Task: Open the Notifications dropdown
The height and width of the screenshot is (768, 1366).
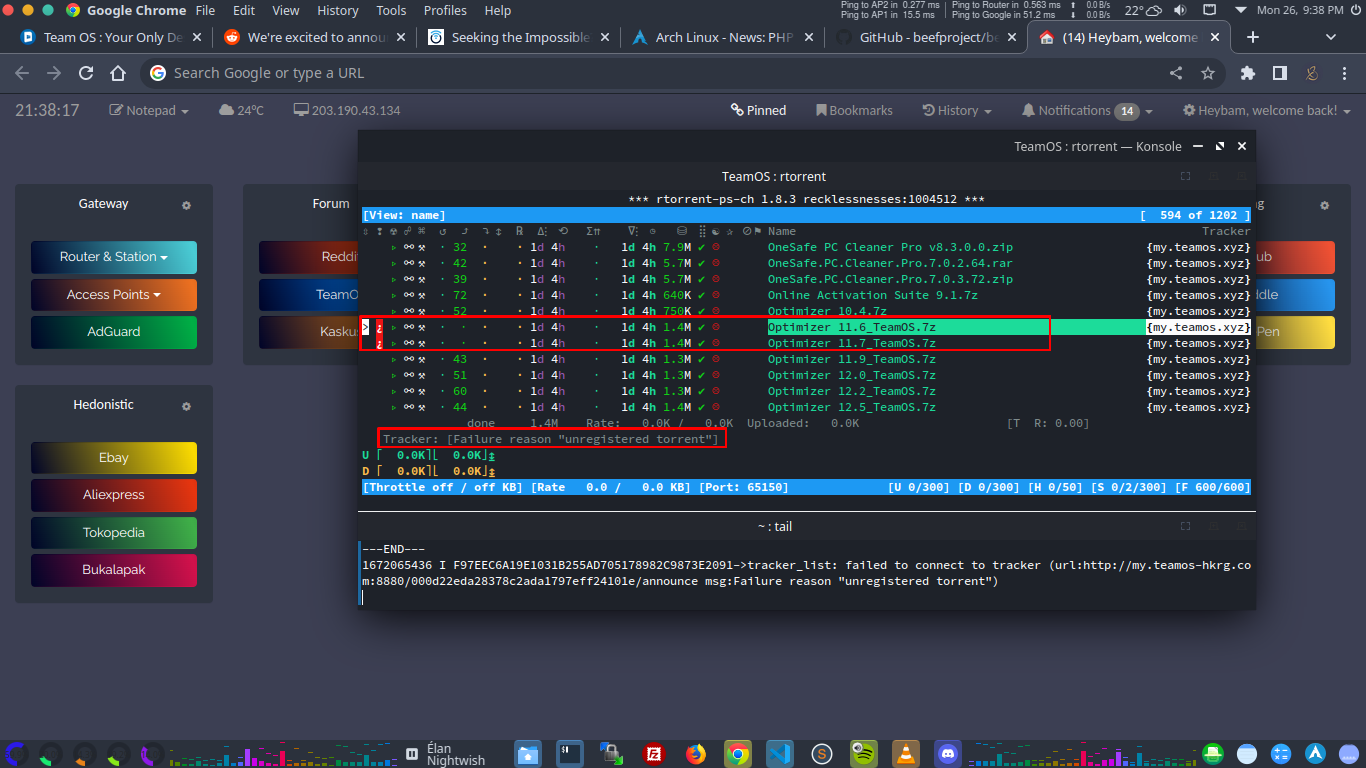Action: pos(1087,110)
